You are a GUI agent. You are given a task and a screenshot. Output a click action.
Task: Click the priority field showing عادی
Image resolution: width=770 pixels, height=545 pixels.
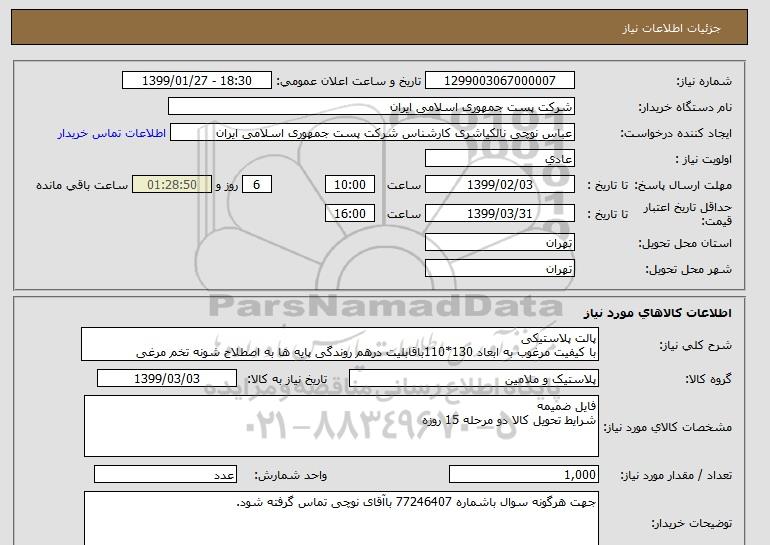(x=499, y=159)
